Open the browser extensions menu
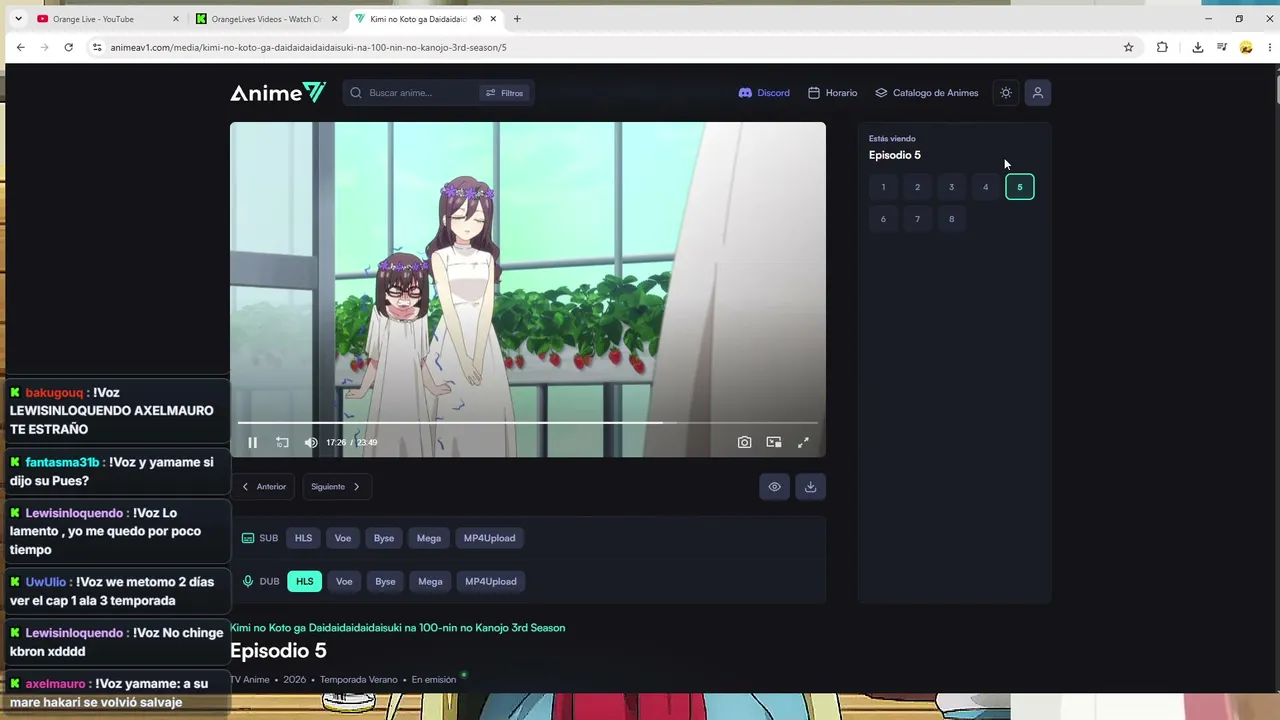The width and height of the screenshot is (1280, 720). click(x=1162, y=47)
